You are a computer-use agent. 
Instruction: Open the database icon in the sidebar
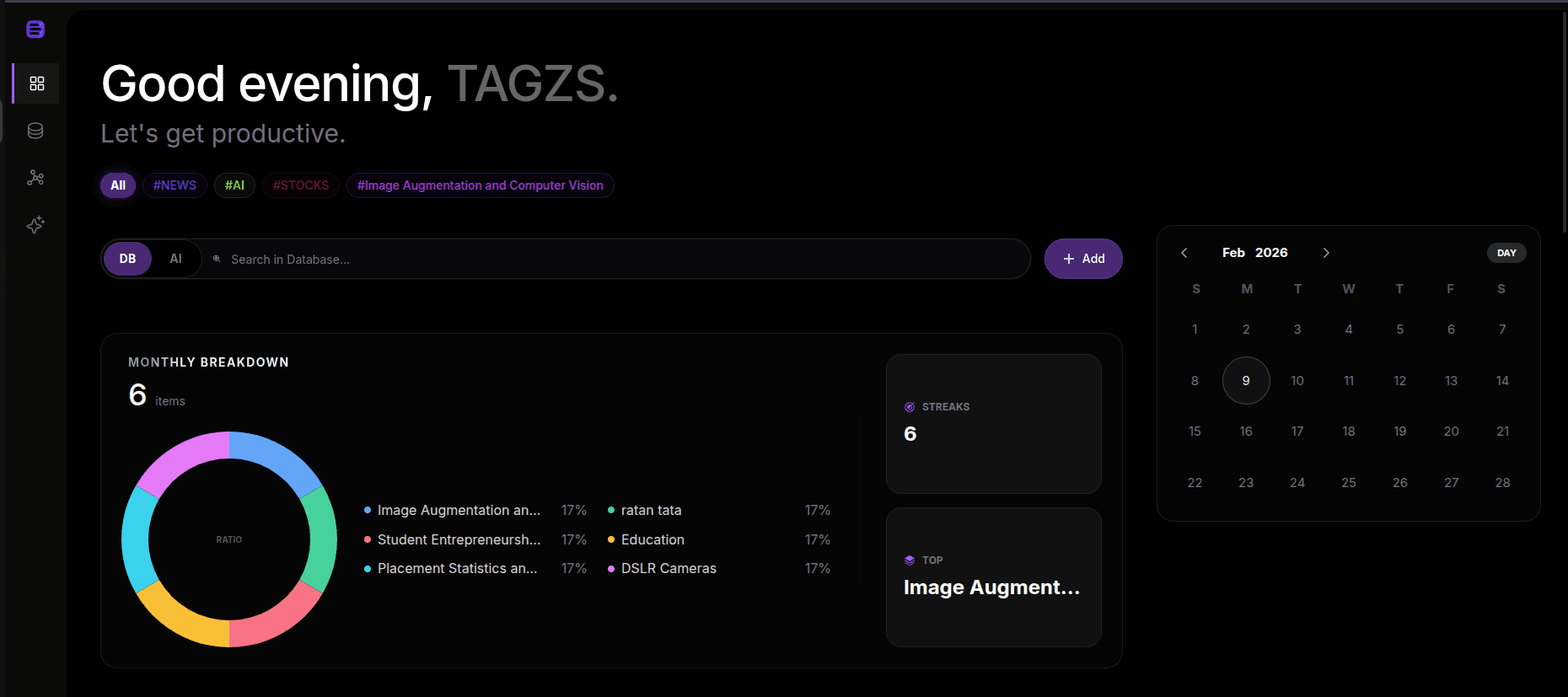point(35,131)
